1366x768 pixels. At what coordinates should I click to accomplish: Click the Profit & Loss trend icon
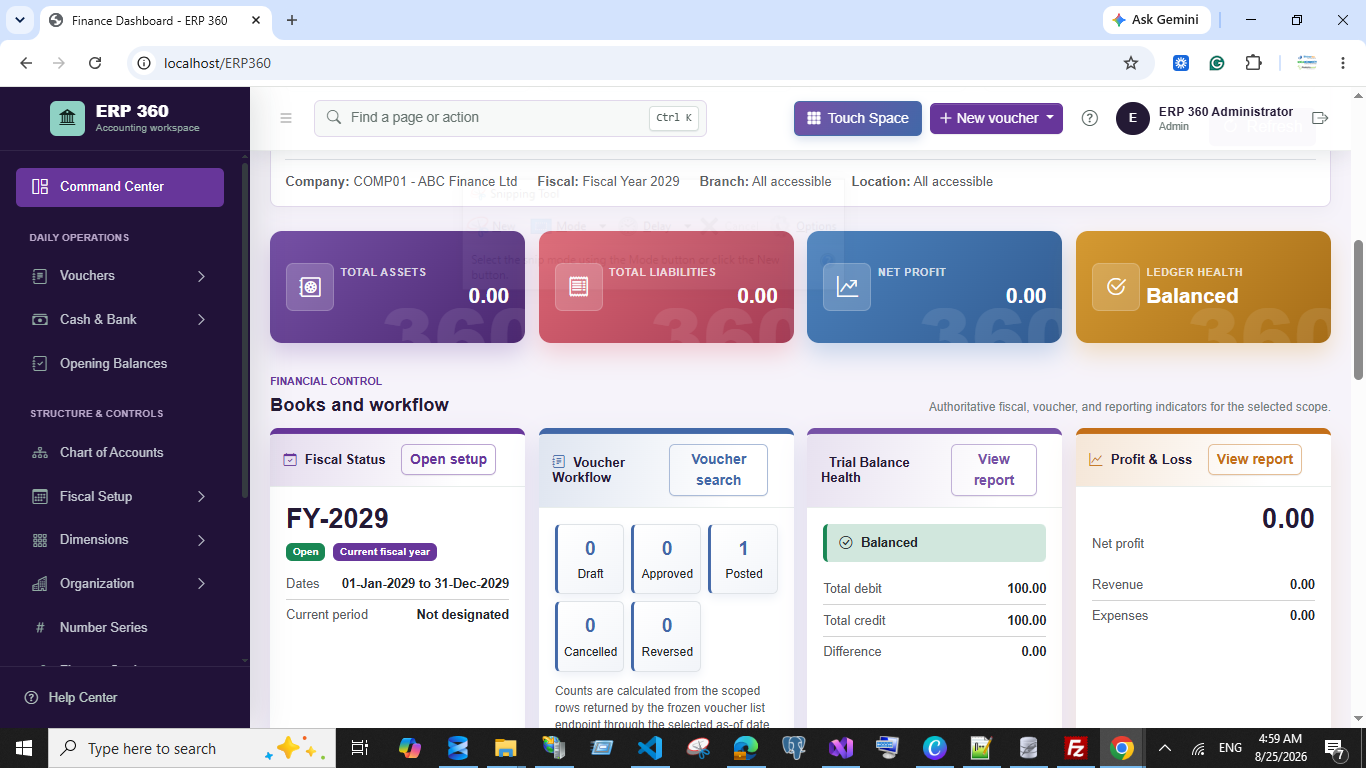click(x=1096, y=460)
